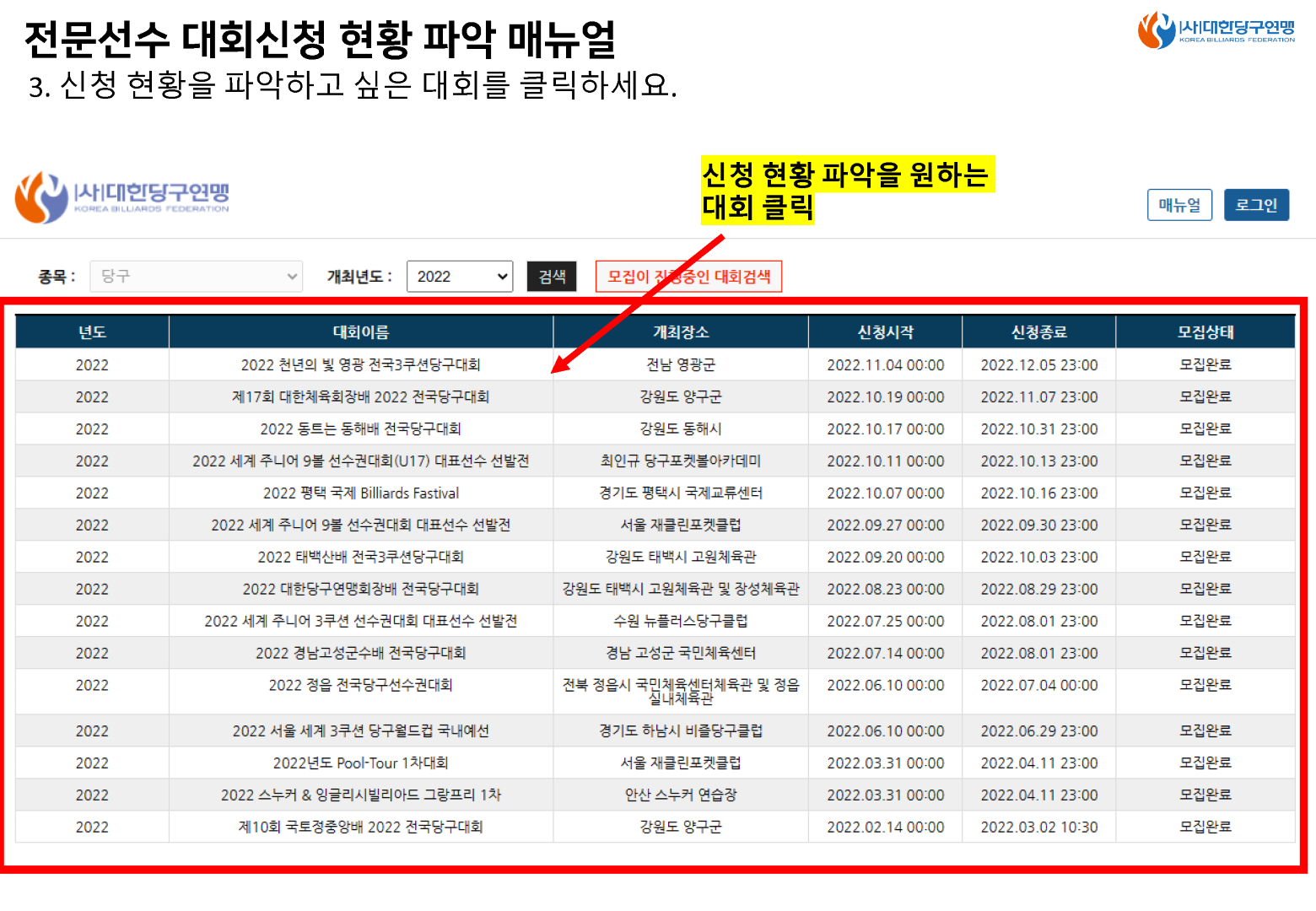Click 2022 평택 국제 Billiards Fastival entry
1316x911 pixels.
tap(361, 493)
